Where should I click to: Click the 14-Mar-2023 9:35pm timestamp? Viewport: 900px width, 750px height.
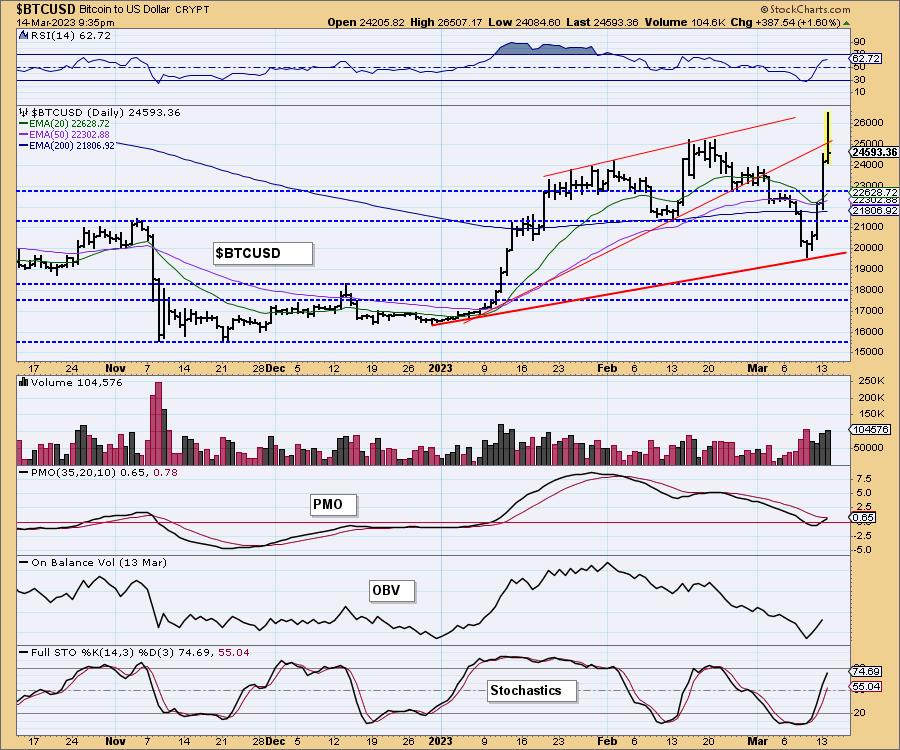tap(65, 22)
